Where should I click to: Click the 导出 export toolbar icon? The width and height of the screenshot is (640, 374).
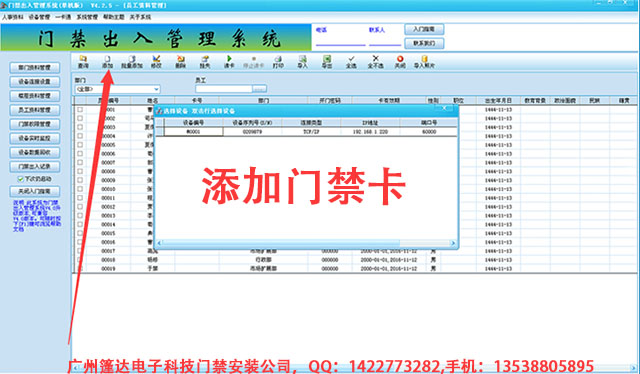coord(327,62)
